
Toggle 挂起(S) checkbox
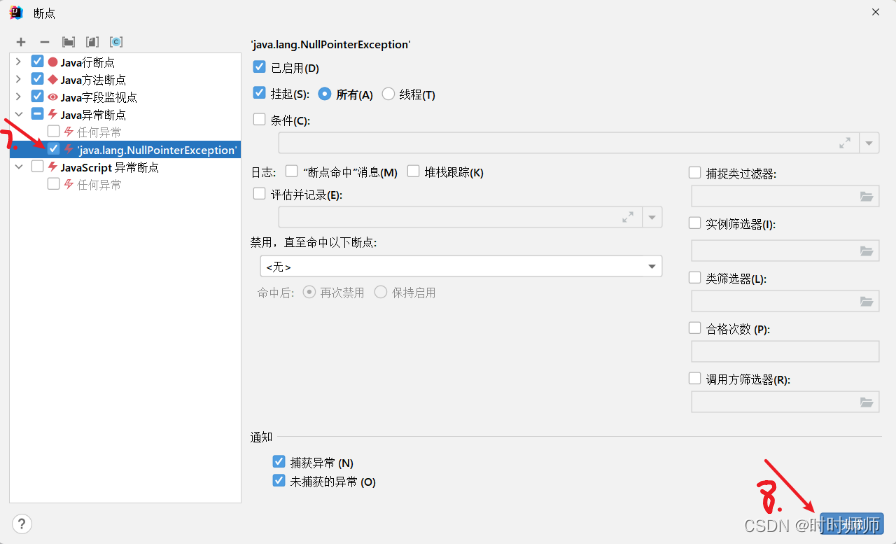click(259, 93)
